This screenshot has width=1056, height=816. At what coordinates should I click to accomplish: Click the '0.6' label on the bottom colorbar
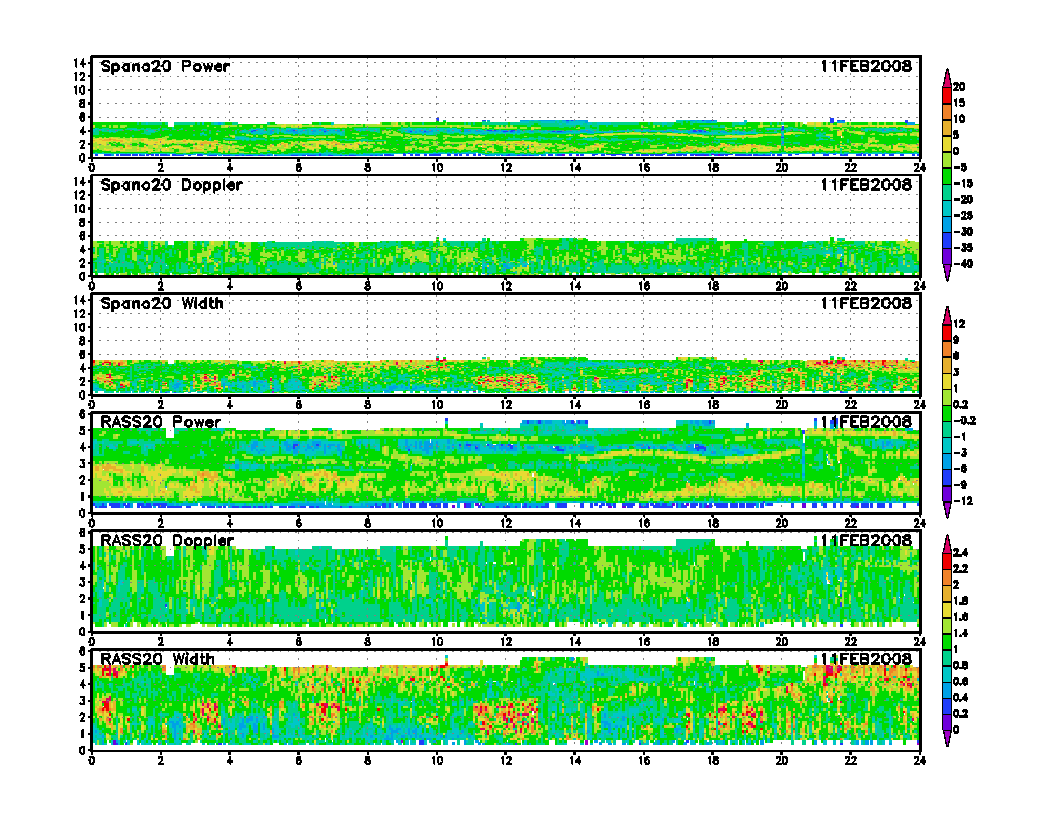tap(960, 681)
